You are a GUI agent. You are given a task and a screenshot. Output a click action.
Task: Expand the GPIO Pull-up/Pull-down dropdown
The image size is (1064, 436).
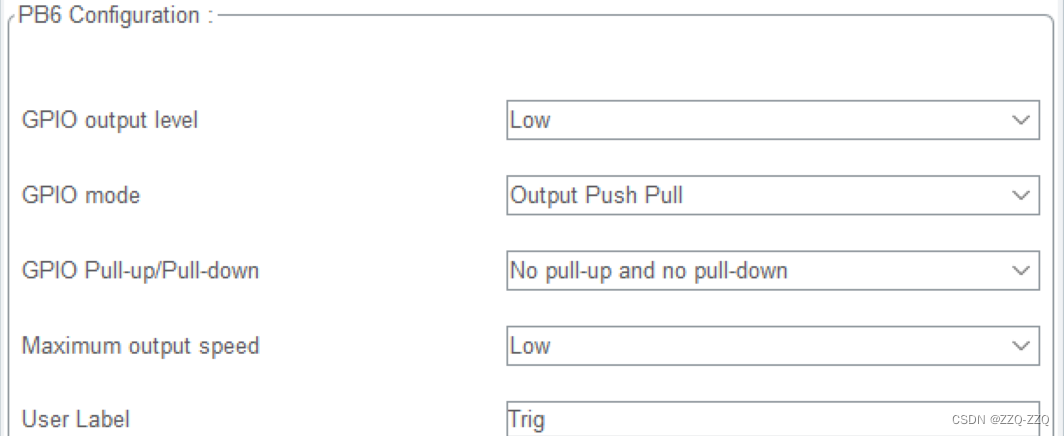click(773, 271)
